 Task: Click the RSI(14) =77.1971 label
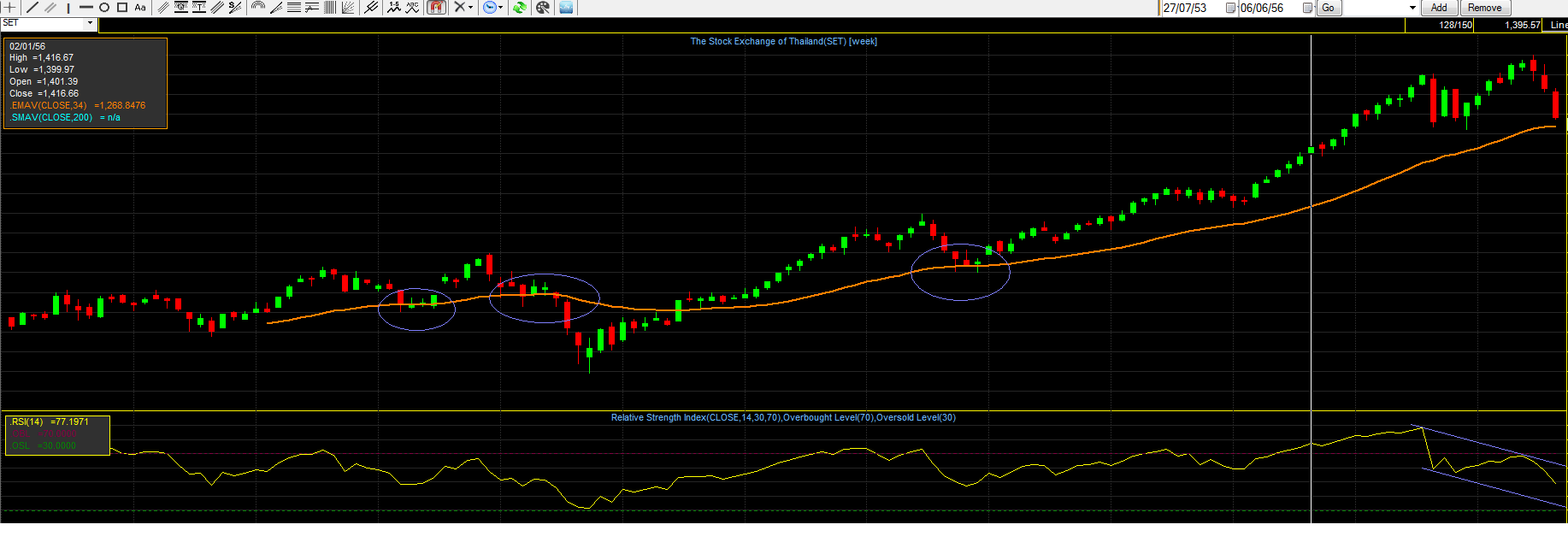pyautogui.click(x=50, y=422)
